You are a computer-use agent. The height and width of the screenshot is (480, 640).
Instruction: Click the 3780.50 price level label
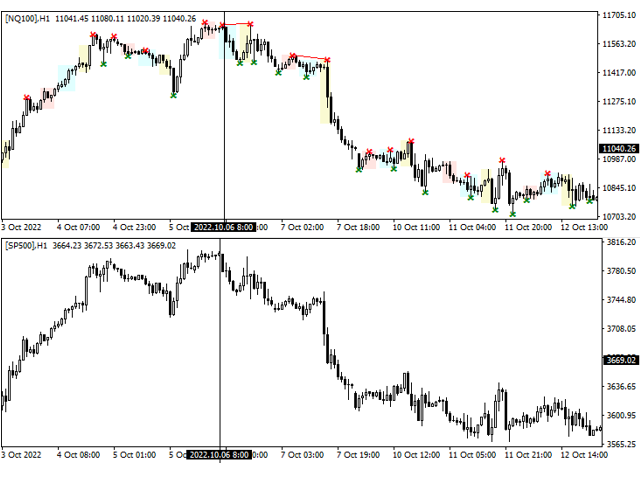tap(621, 271)
